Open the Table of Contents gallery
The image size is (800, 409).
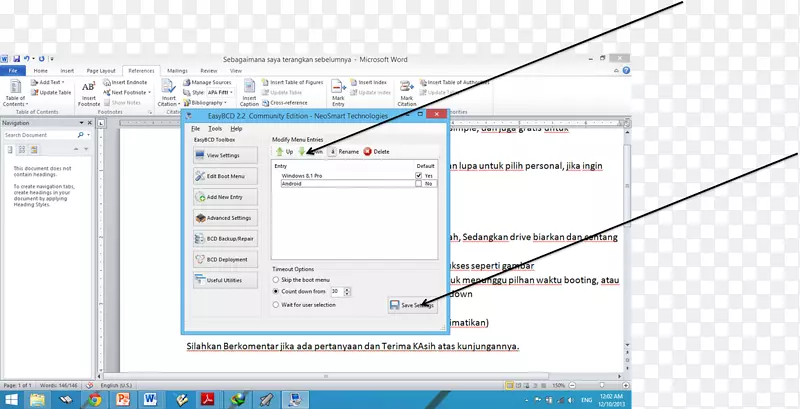coord(15,92)
